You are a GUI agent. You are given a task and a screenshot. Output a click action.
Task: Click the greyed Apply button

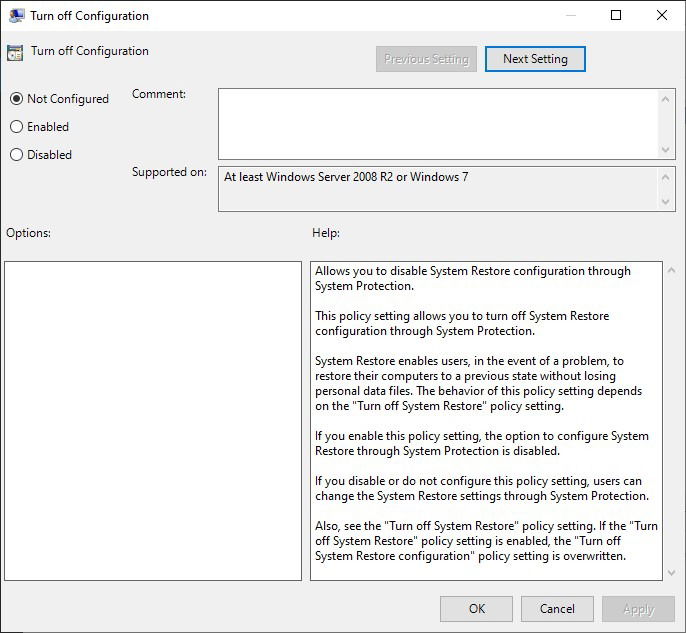[638, 609]
